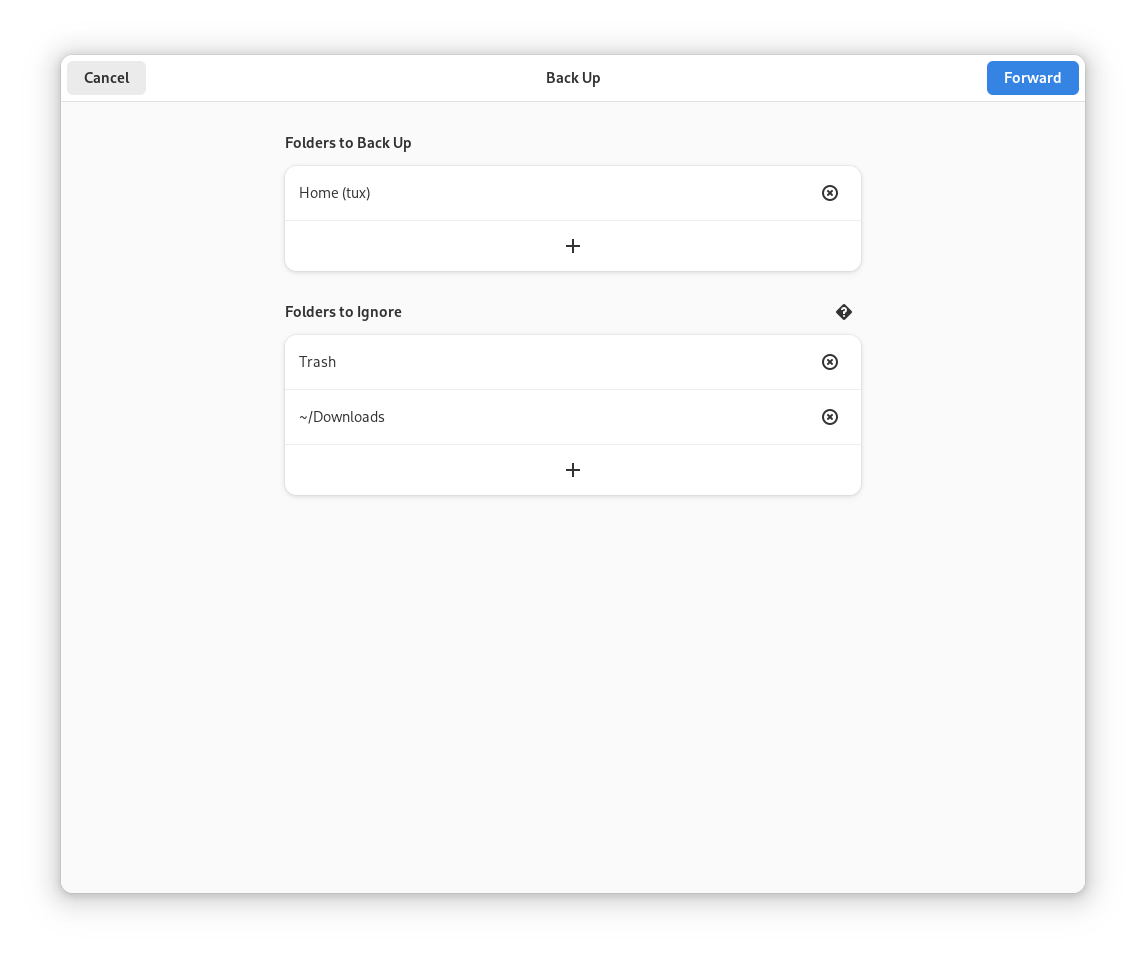Viewport: 1146px width, 960px height.
Task: Open help for Folders to Ignore
Action: point(843,312)
